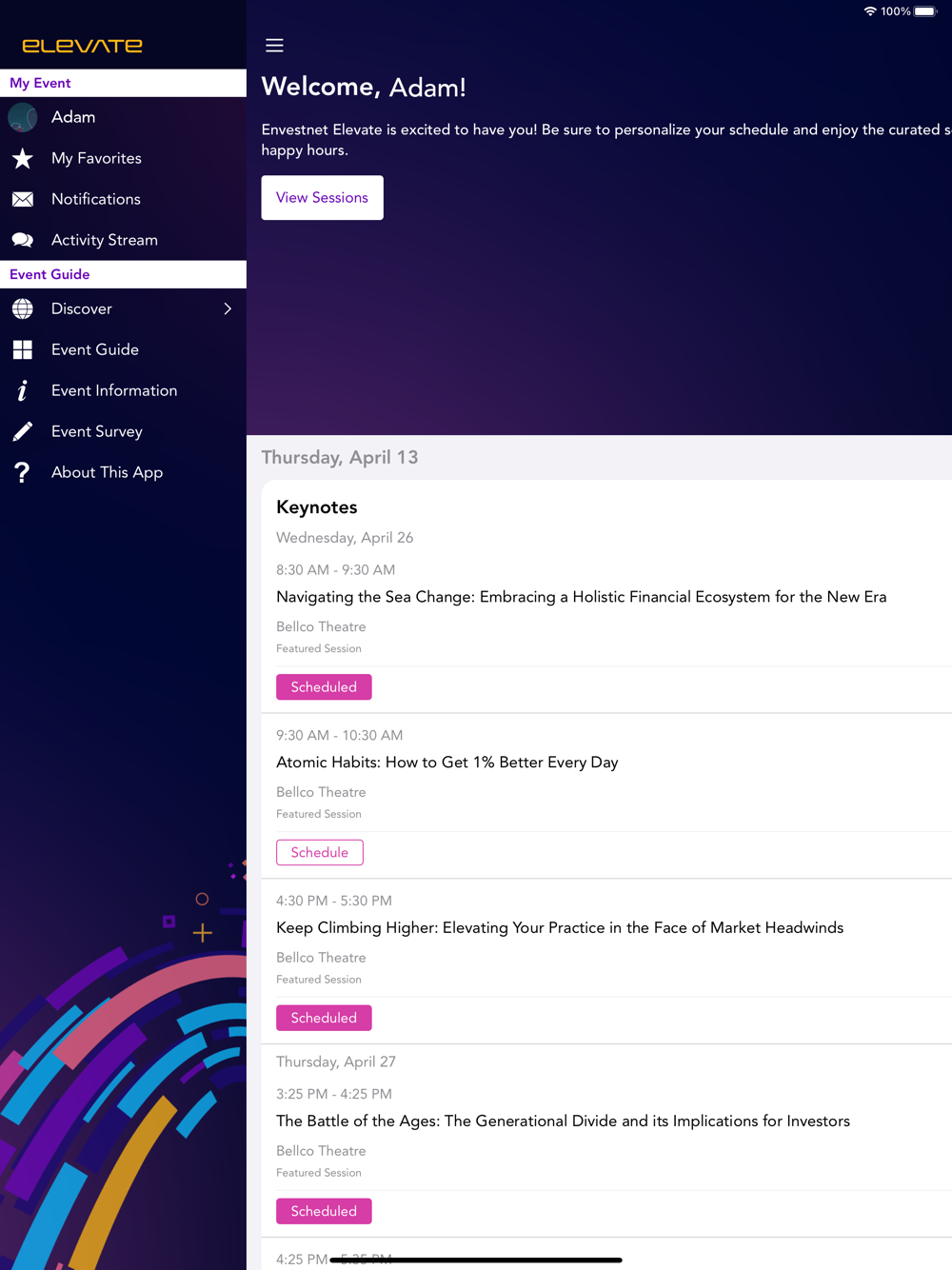Tap the Event Guide grid icon
The image size is (952, 1270).
point(23,349)
